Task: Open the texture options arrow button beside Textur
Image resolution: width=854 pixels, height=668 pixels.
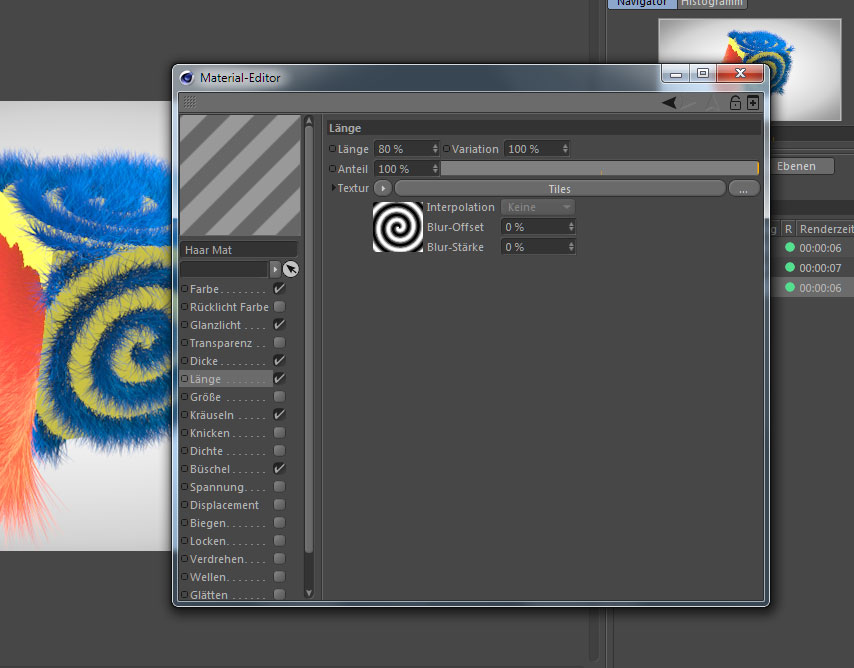Action: (383, 188)
